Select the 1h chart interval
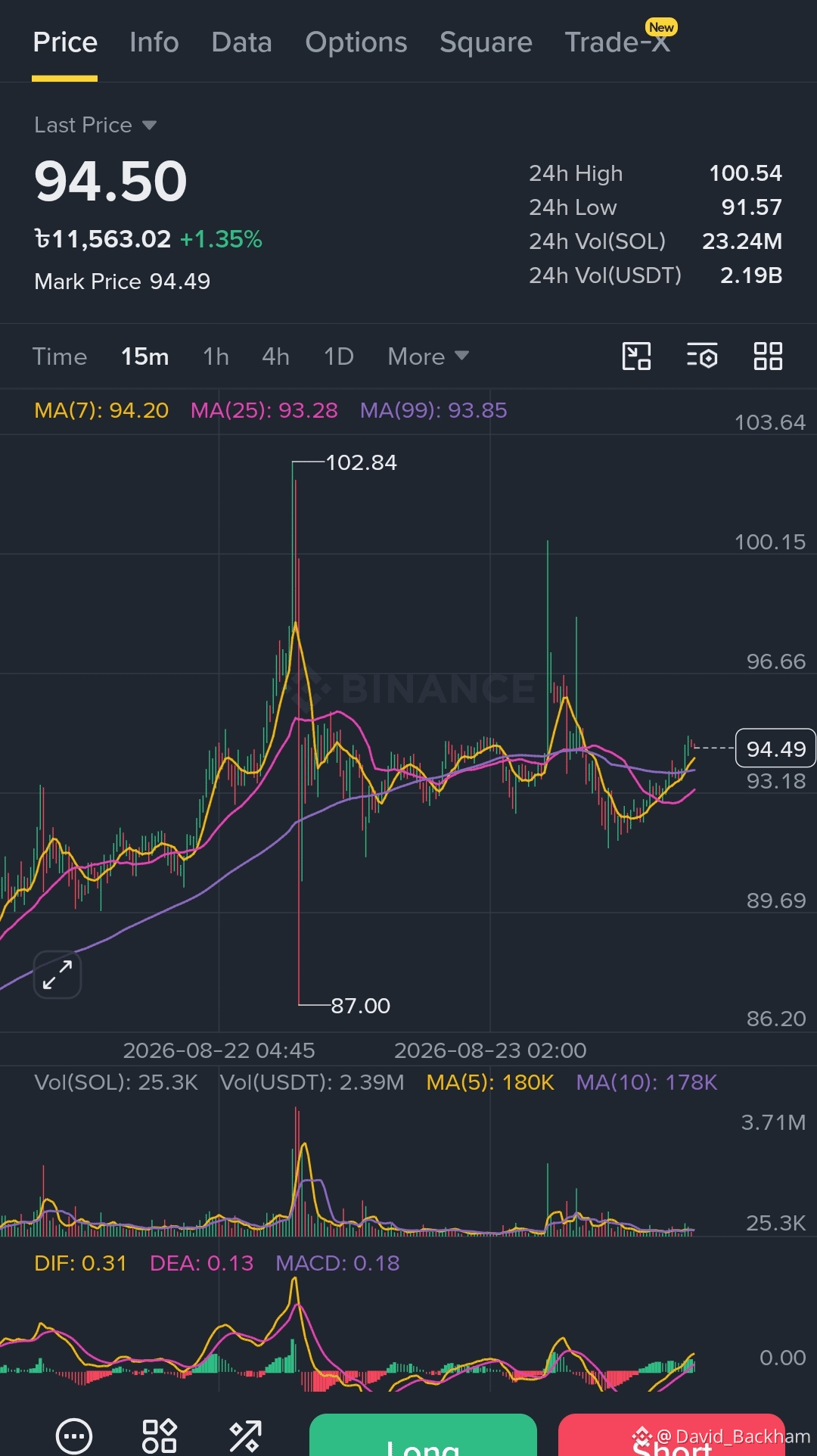The height and width of the screenshot is (1456, 817). (216, 356)
